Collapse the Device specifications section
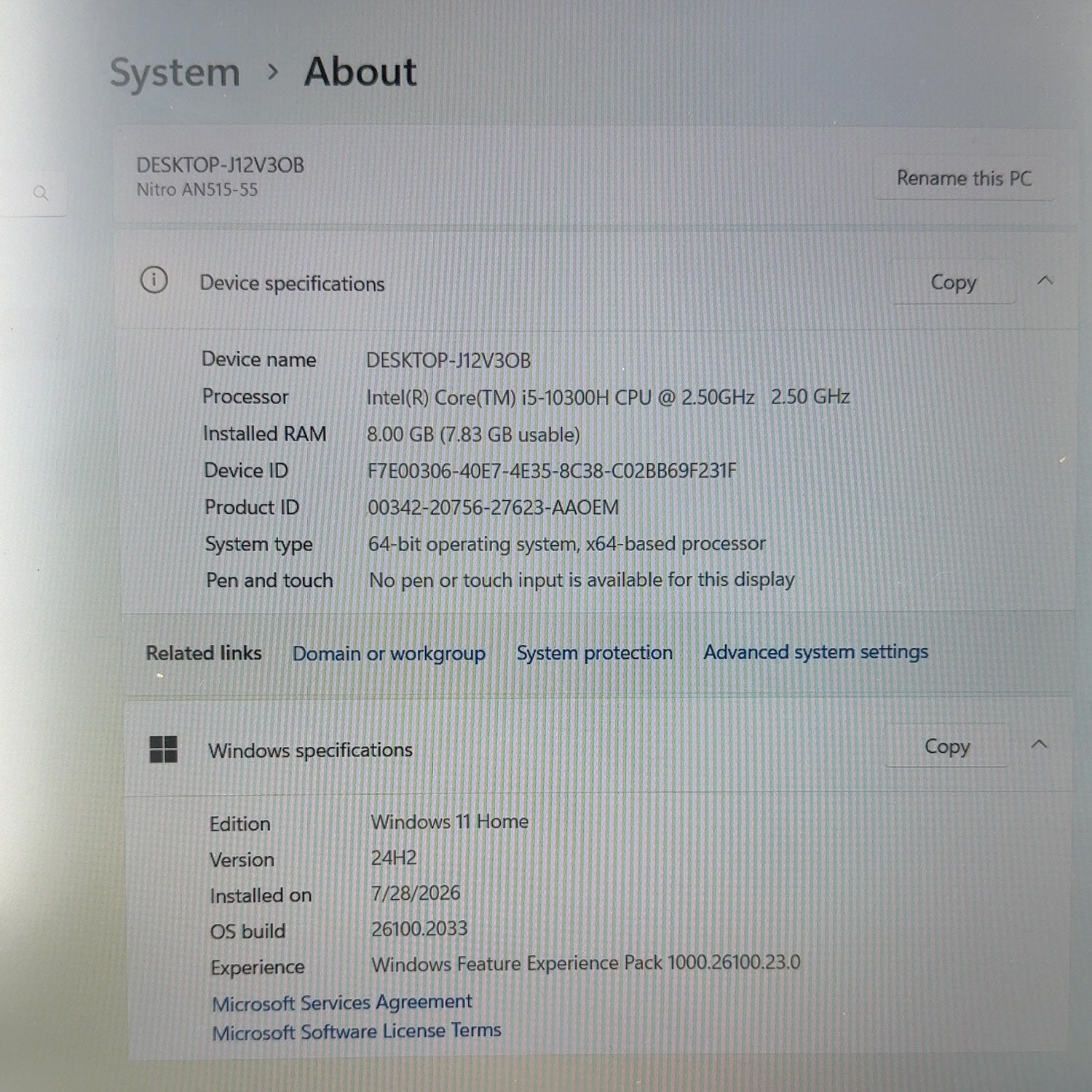This screenshot has width=1092, height=1092. coord(1045,280)
